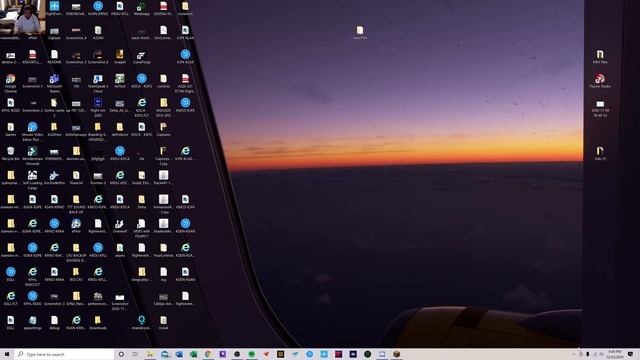640x360 pixels.
Task: Open the Windows Start menu
Action: pyautogui.click(x=7, y=354)
